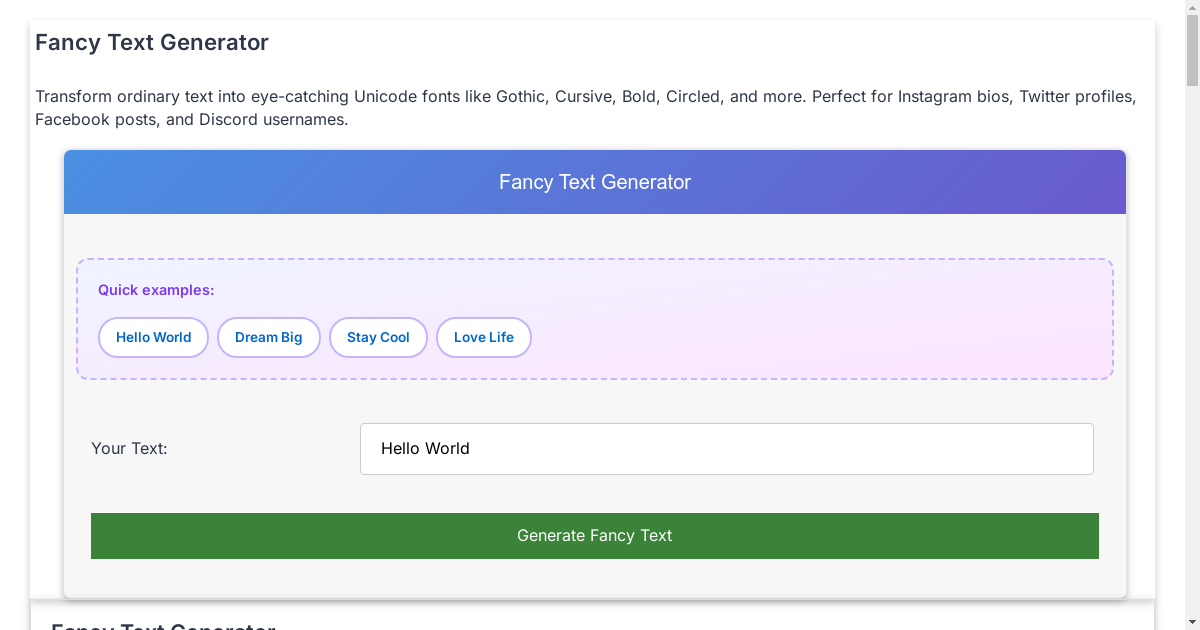Select the "Dream Big" quick example
This screenshot has height=630, width=1200.
click(x=268, y=337)
